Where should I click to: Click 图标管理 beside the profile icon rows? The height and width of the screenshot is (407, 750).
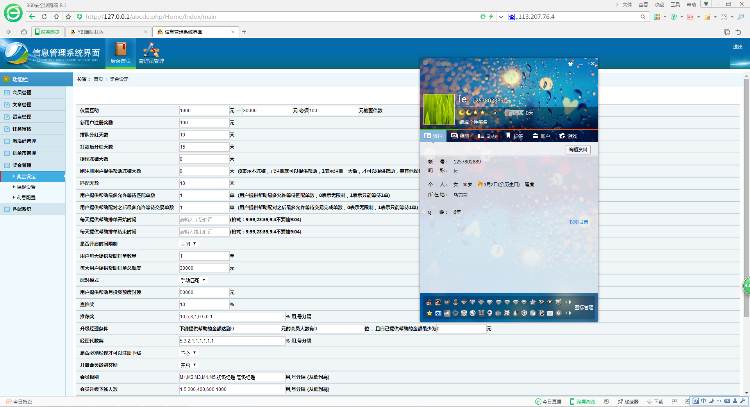[584, 308]
